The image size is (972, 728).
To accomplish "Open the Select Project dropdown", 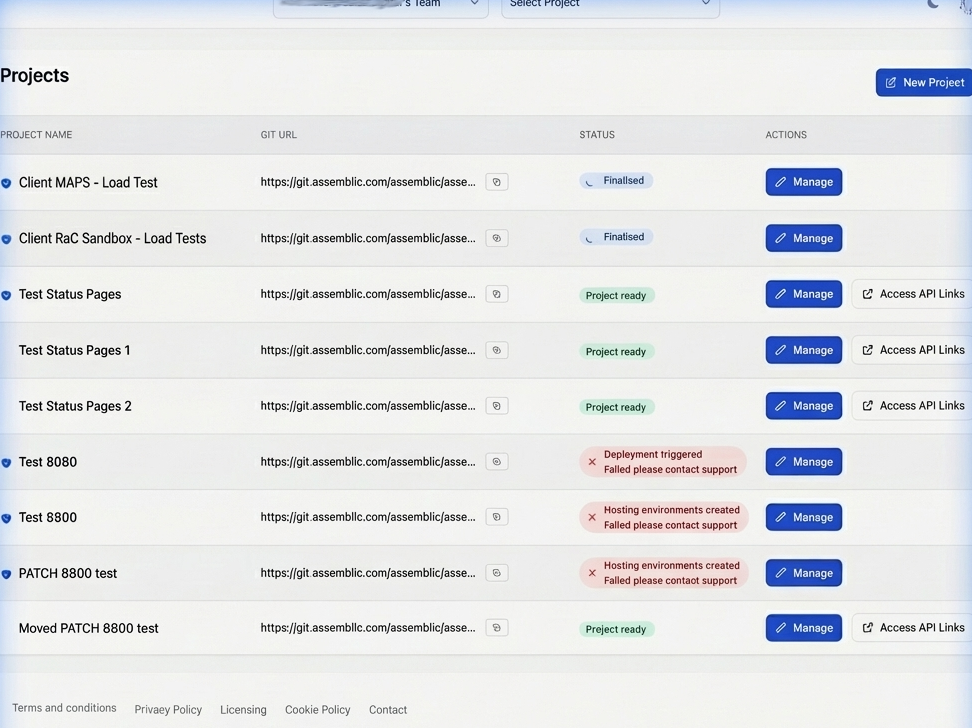I will coord(610,4).
